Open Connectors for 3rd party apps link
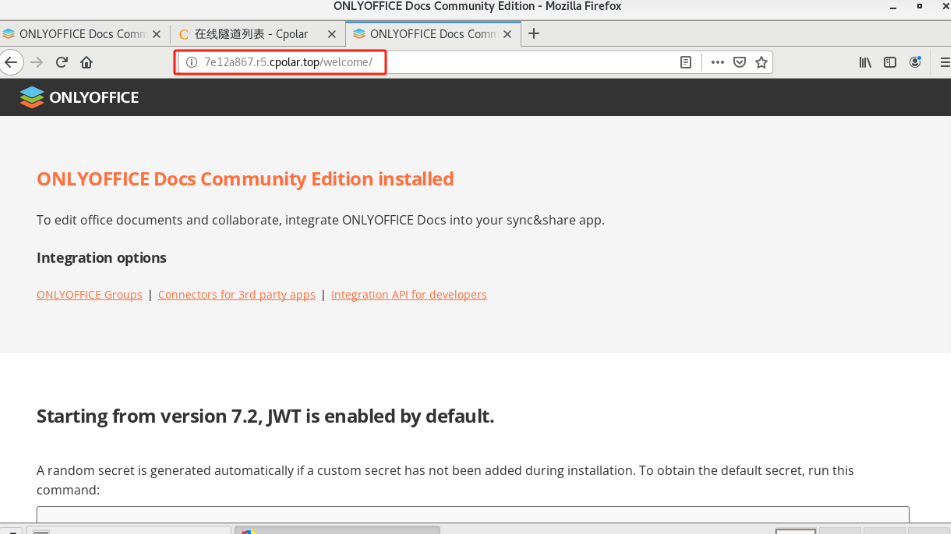 [x=236, y=295]
